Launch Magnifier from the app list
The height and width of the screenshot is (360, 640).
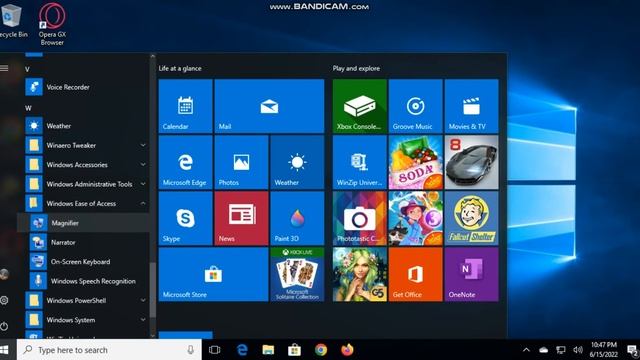click(x=83, y=223)
